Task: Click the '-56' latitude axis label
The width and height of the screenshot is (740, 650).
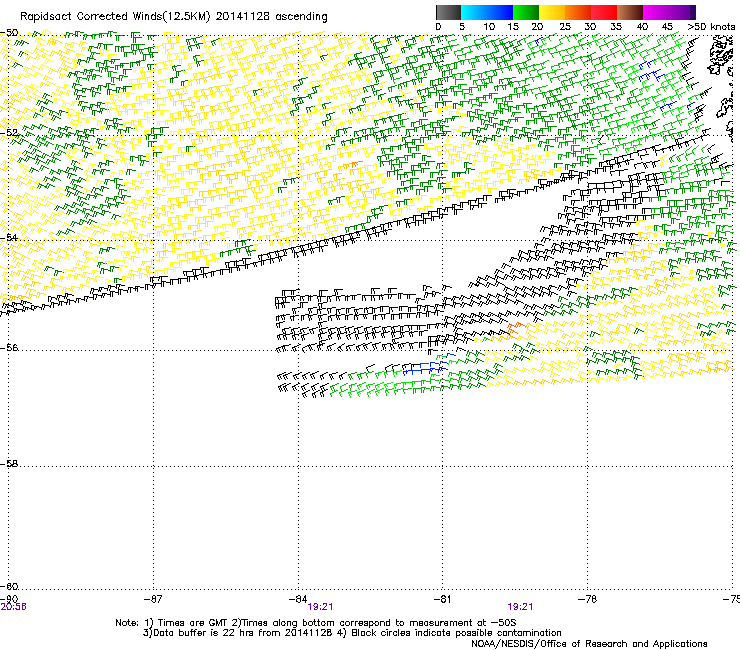Action: 9,347
